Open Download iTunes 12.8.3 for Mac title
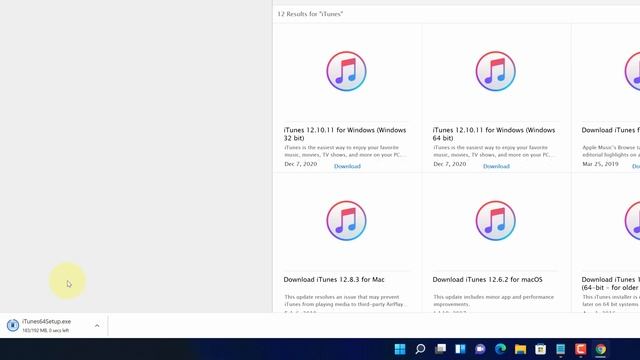The image size is (640, 360). pos(334,280)
